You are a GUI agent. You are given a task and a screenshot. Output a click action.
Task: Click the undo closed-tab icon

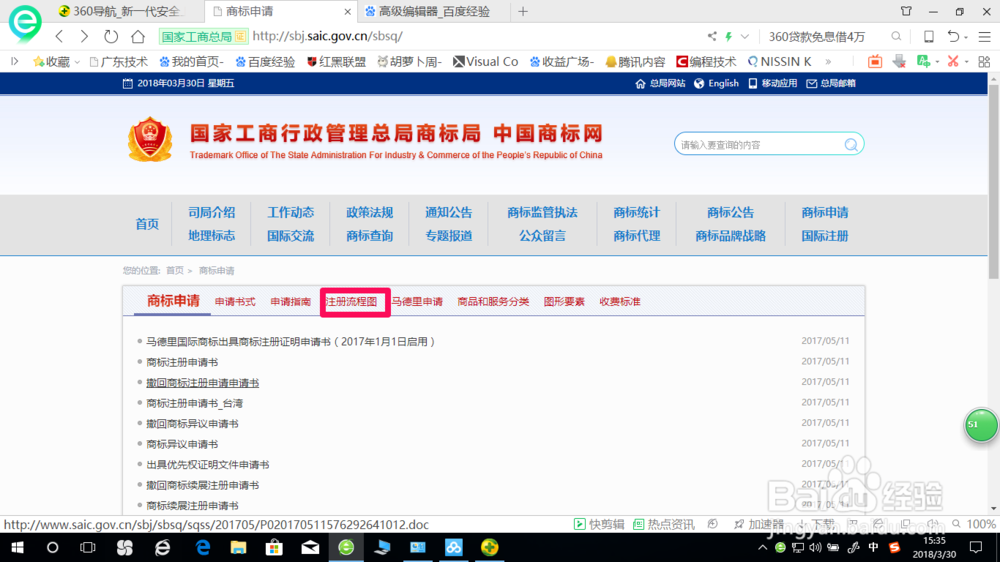(x=953, y=36)
